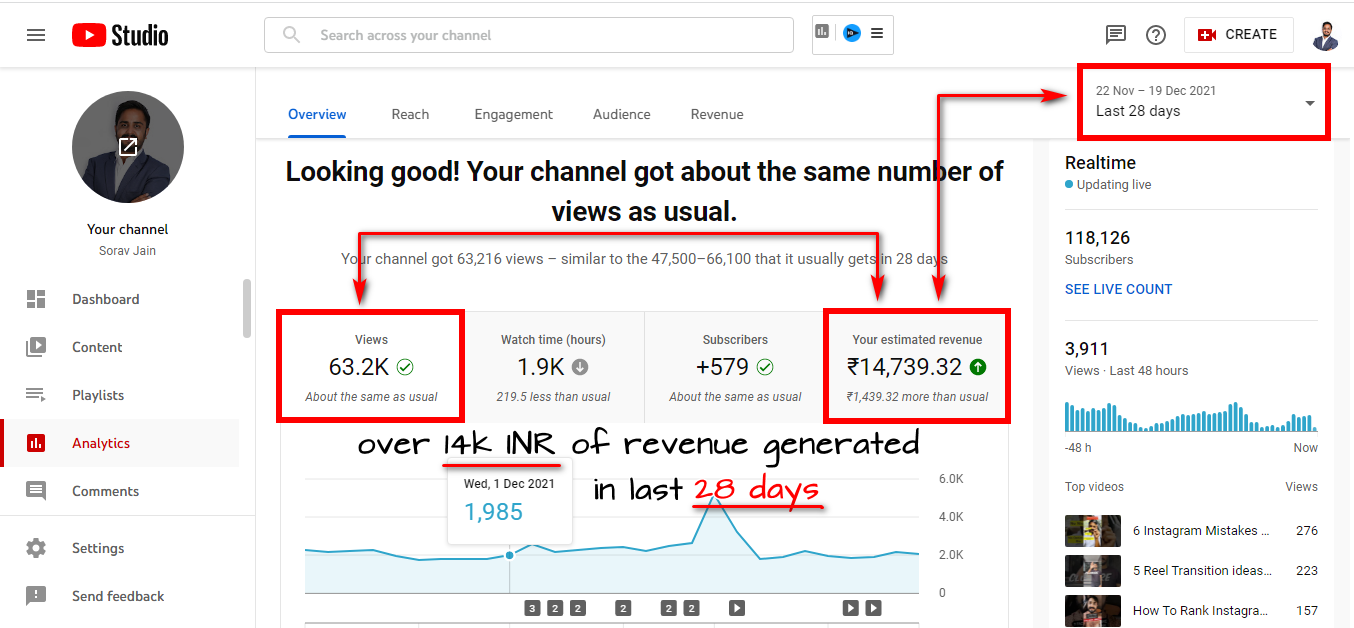Screen dimensions: 1354x628
Task: Switch to the Reach tab
Action: pyautogui.click(x=410, y=114)
